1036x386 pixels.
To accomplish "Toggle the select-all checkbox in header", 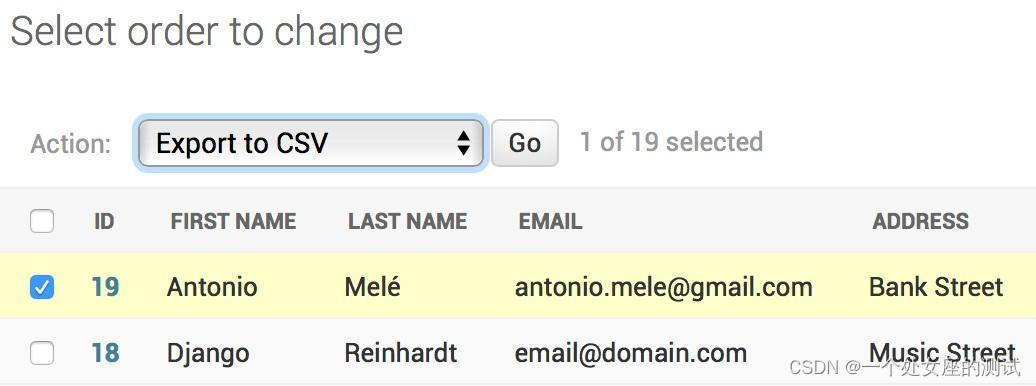I will [x=42, y=221].
